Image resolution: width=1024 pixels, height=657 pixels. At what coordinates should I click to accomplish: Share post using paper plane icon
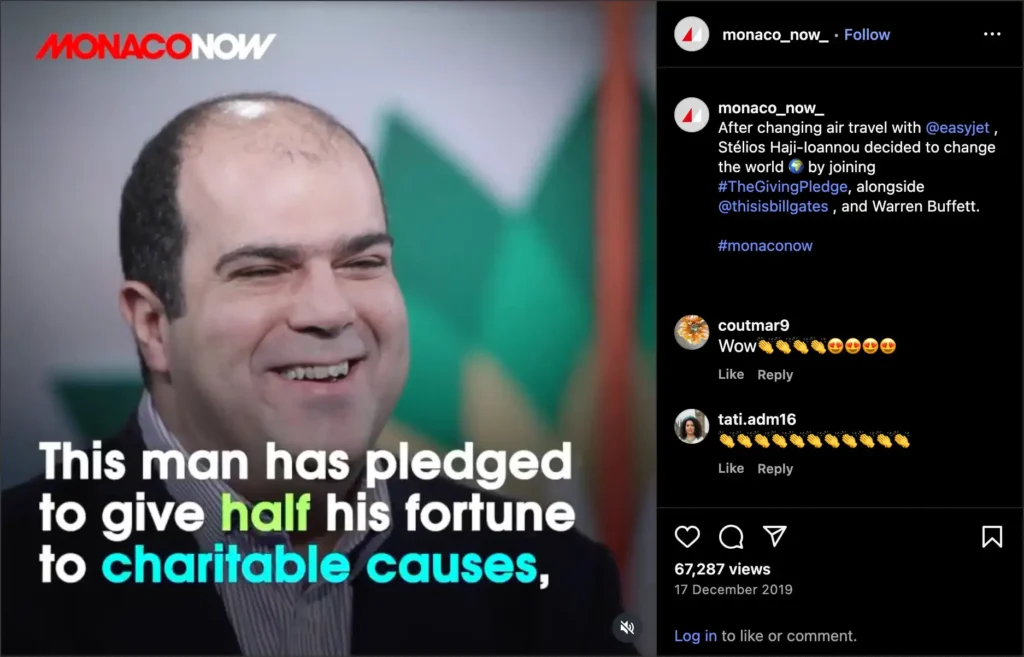coord(775,536)
